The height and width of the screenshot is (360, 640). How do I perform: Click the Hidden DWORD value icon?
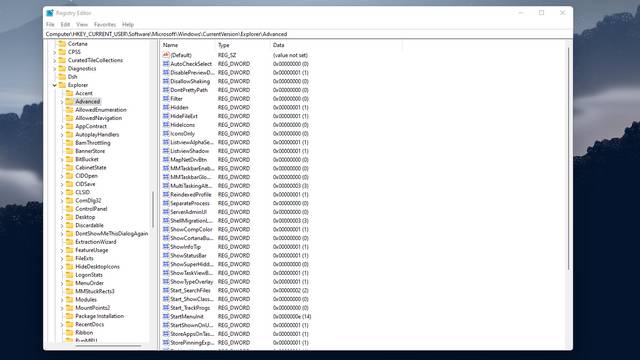pos(166,107)
